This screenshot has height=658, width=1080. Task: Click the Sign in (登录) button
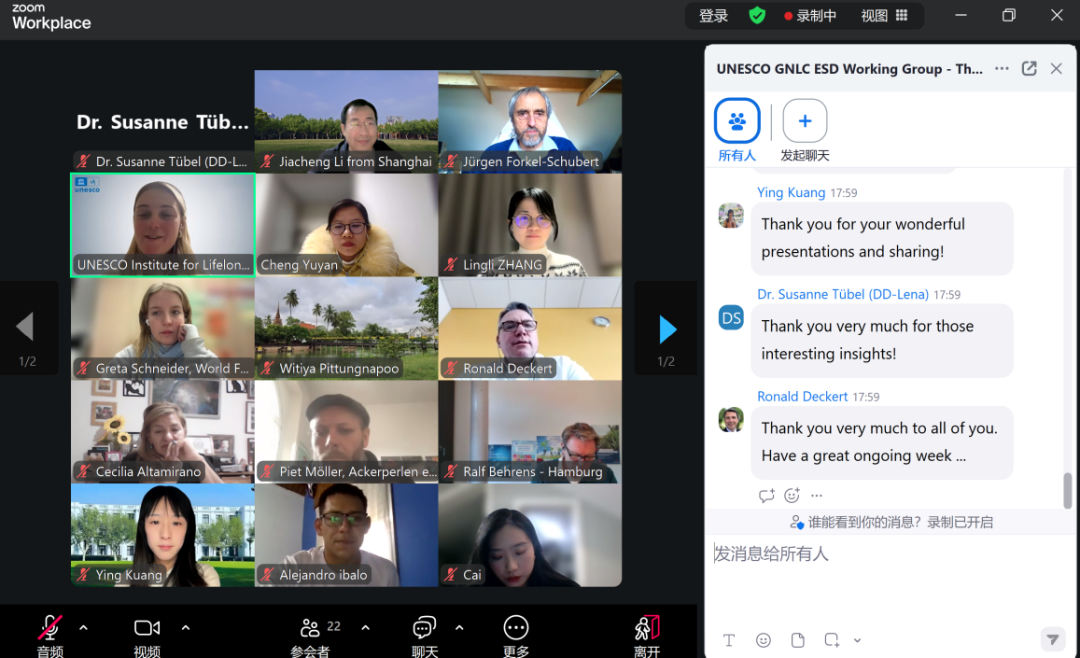[713, 16]
